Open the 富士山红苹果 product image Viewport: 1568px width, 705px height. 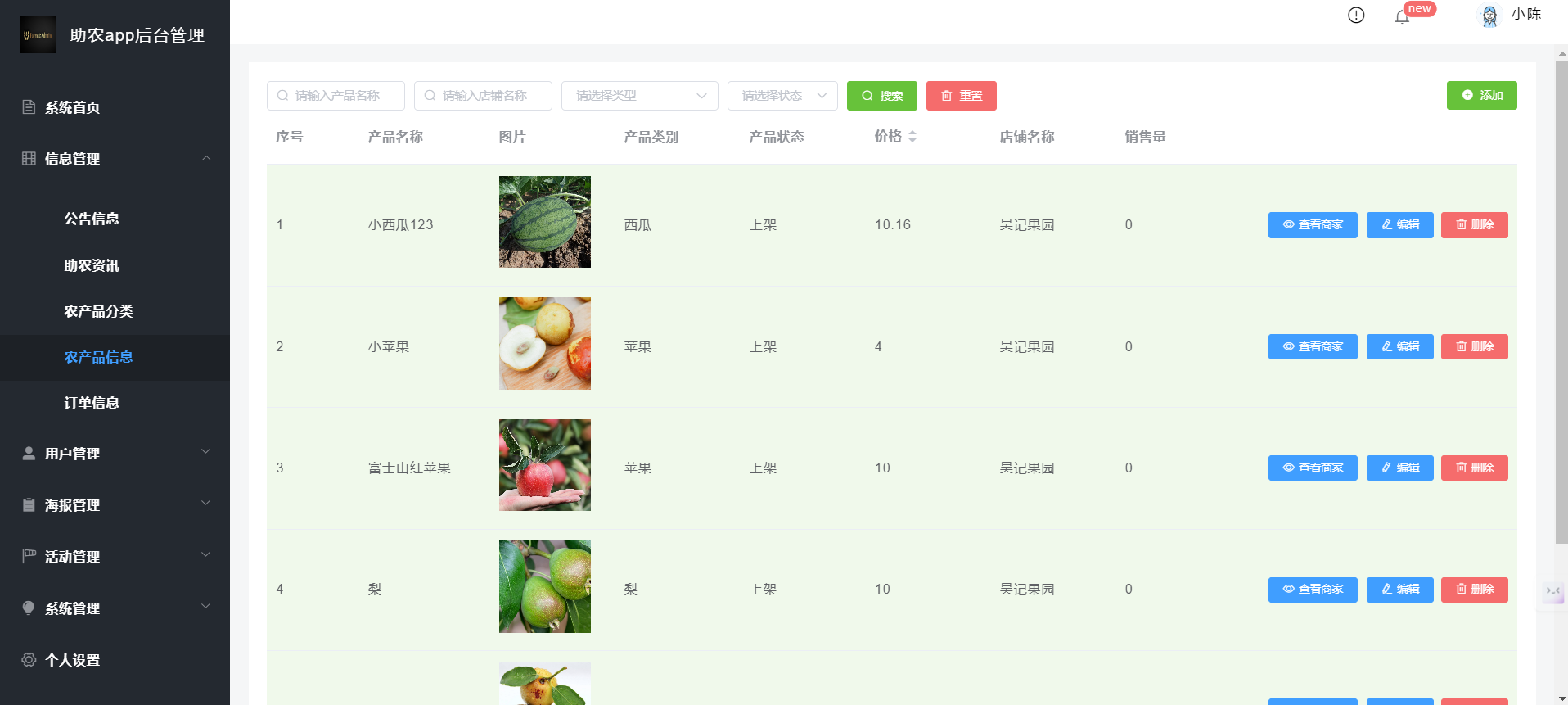[x=545, y=465]
